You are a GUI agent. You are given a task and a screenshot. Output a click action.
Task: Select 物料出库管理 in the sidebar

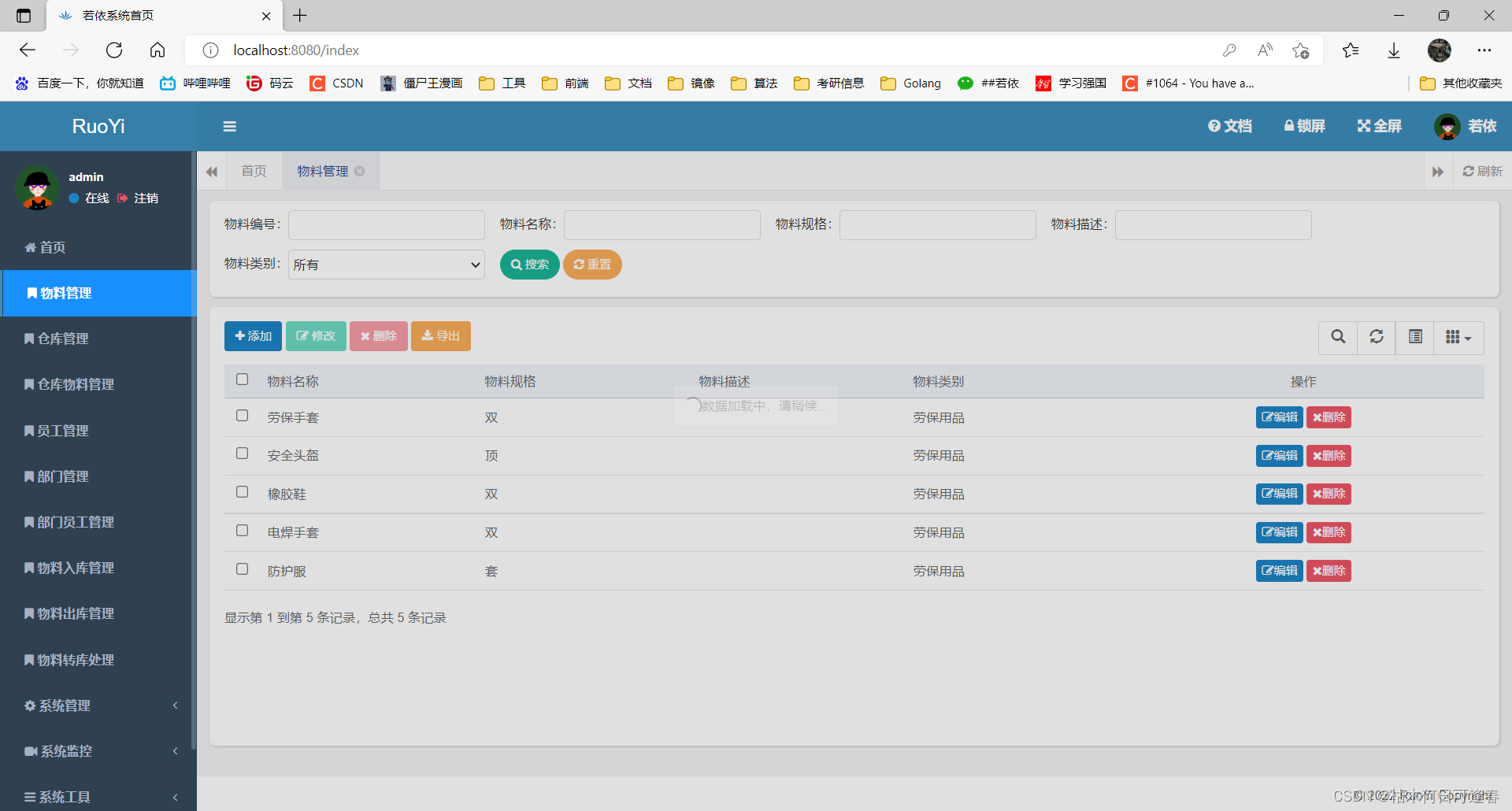pyautogui.click(x=98, y=613)
